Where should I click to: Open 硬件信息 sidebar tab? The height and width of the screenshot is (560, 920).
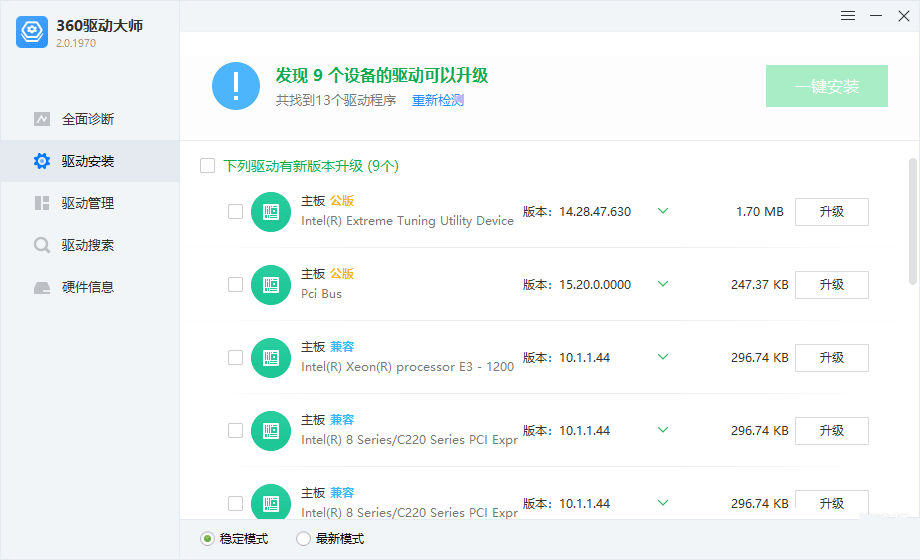pyautogui.click(x=90, y=287)
